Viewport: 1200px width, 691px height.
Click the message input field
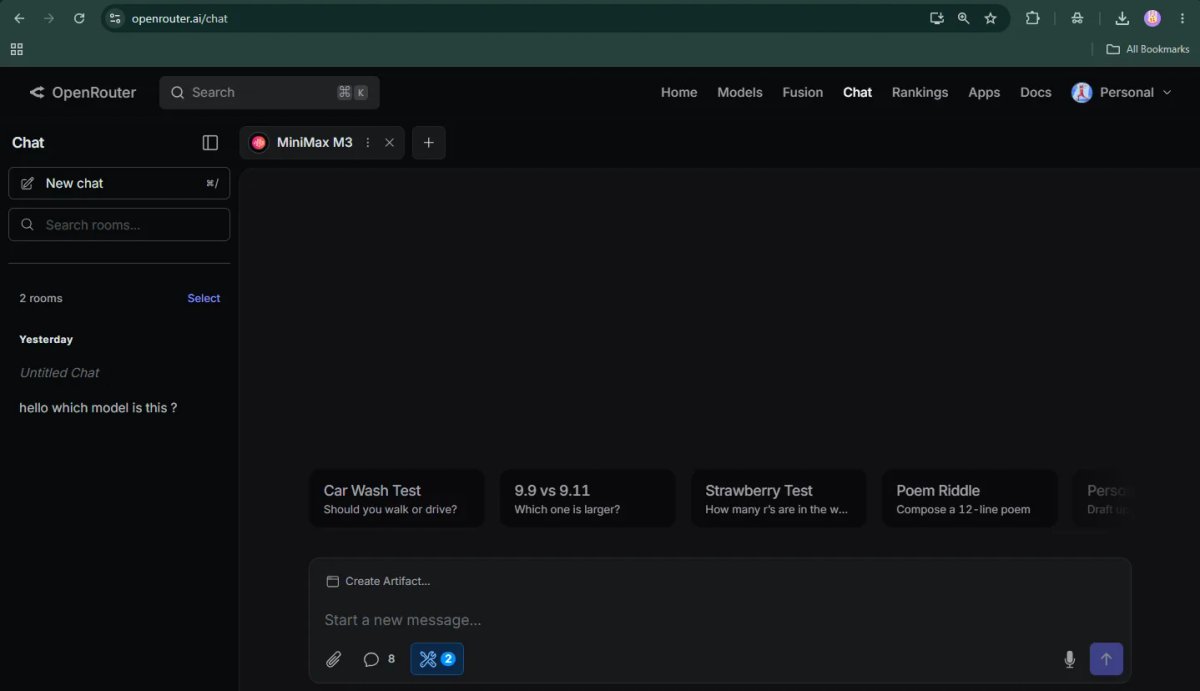[720, 620]
